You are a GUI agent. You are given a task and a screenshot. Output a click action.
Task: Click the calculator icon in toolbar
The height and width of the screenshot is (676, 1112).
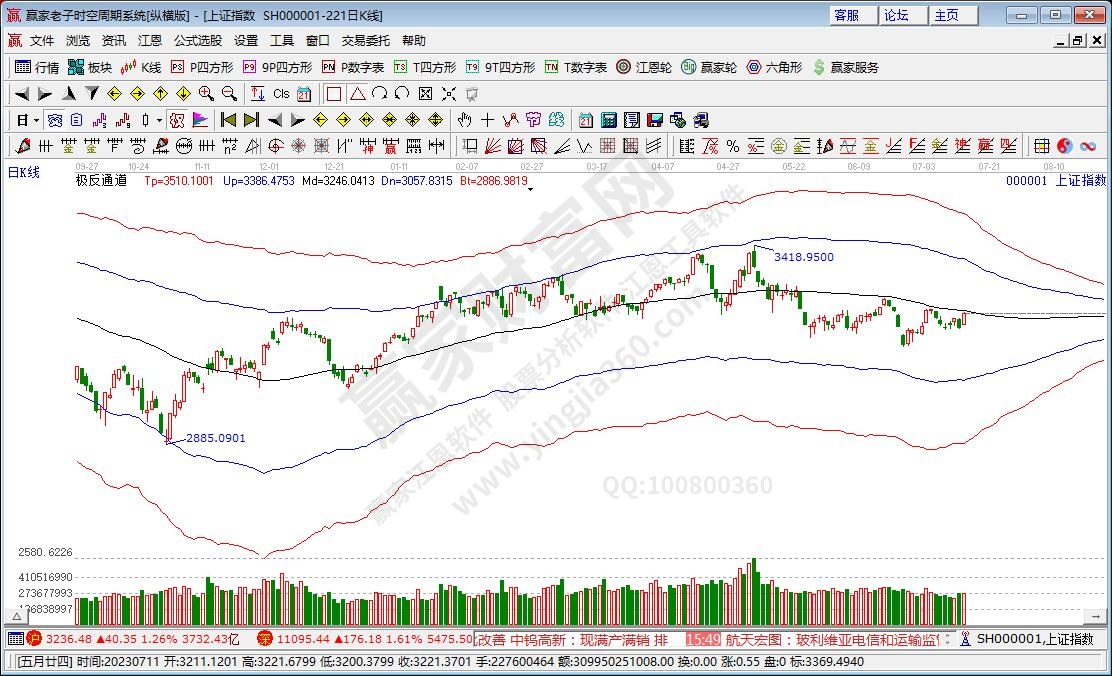[x=608, y=120]
